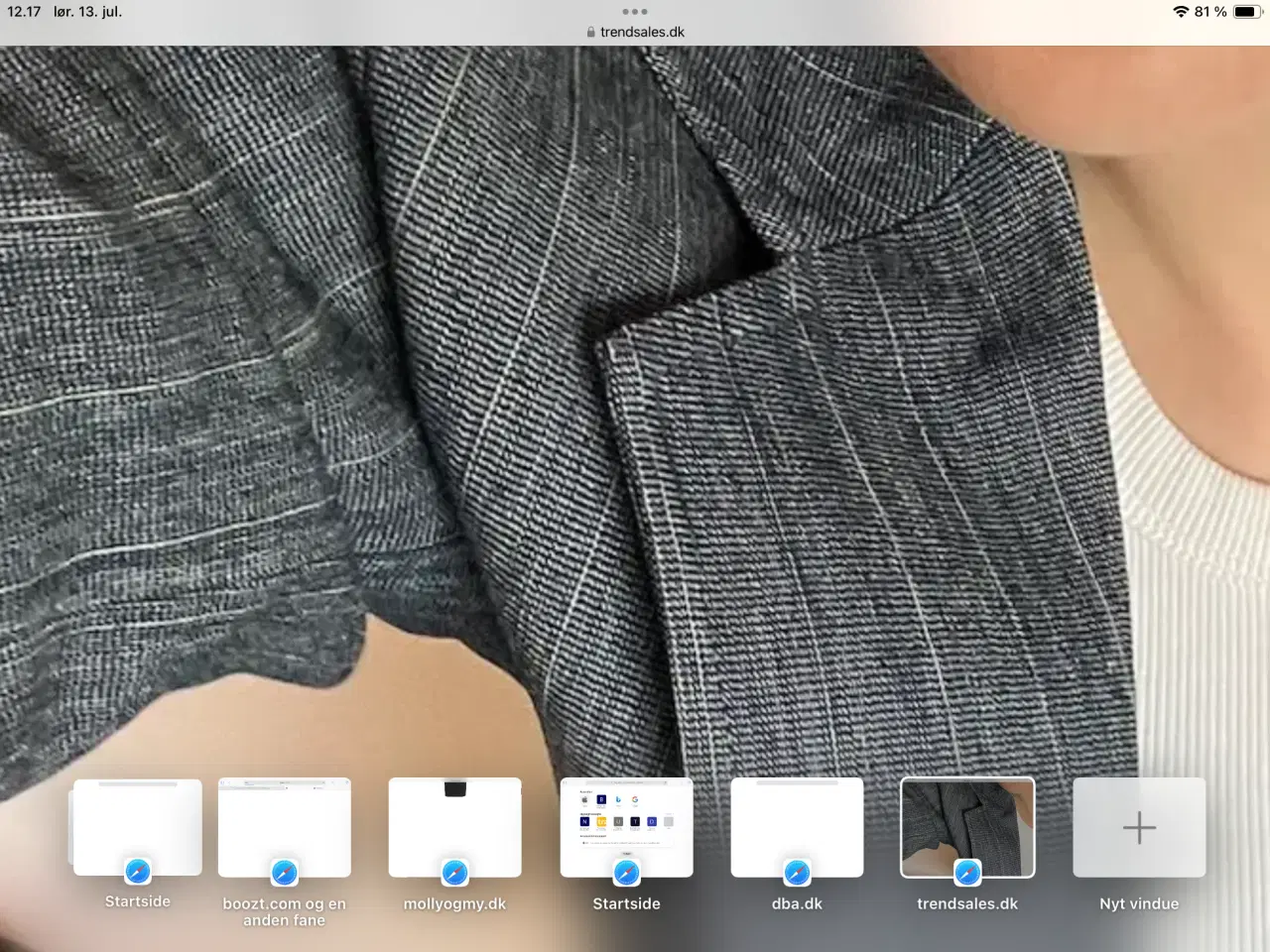Viewport: 1270px width, 952px height.
Task: Open the mollyogmy.dk window thumbnail
Action: (454, 827)
